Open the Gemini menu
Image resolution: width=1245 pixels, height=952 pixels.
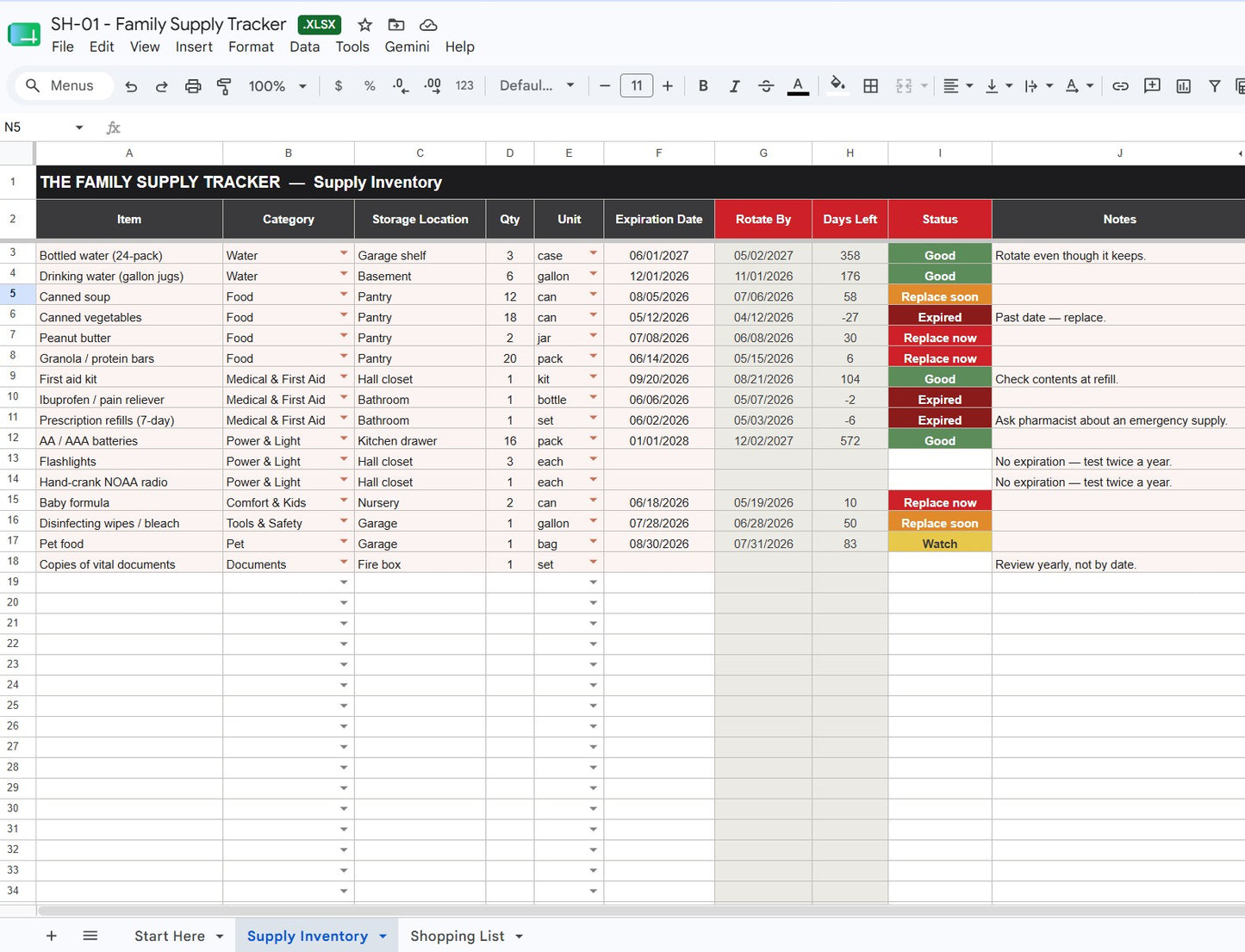point(407,47)
